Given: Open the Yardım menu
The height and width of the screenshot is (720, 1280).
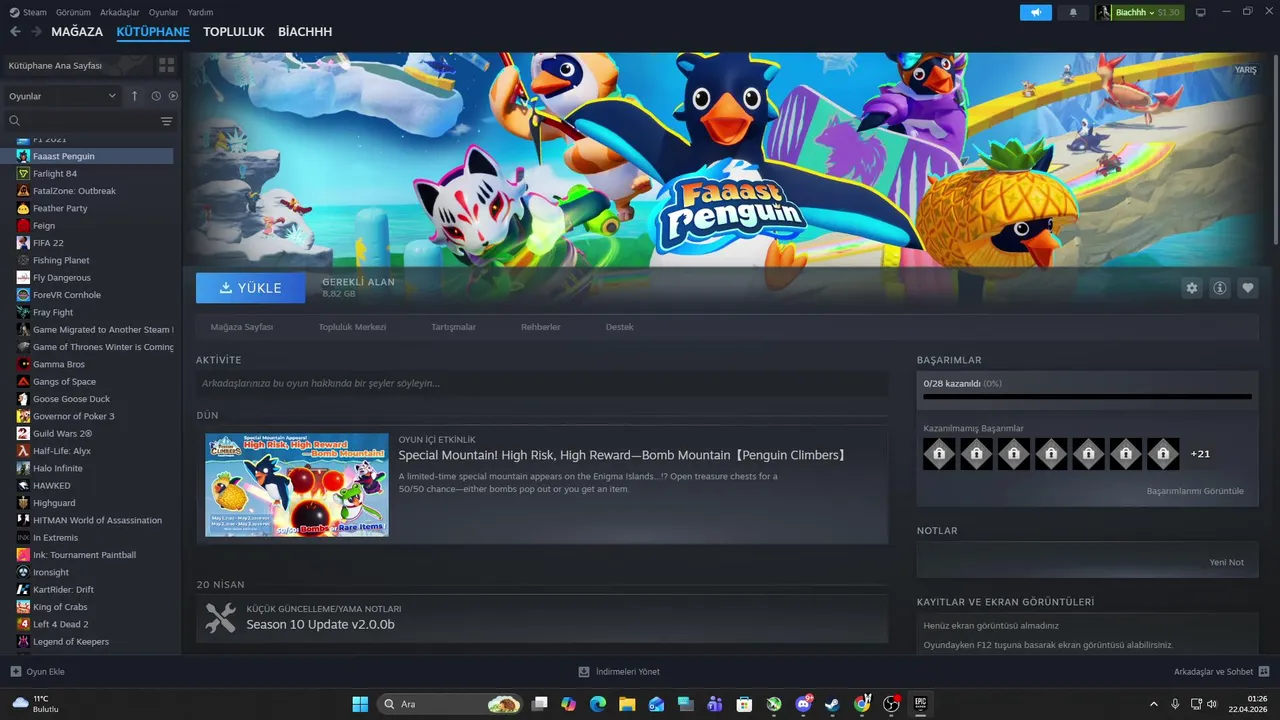Looking at the screenshot, I should pos(200,12).
